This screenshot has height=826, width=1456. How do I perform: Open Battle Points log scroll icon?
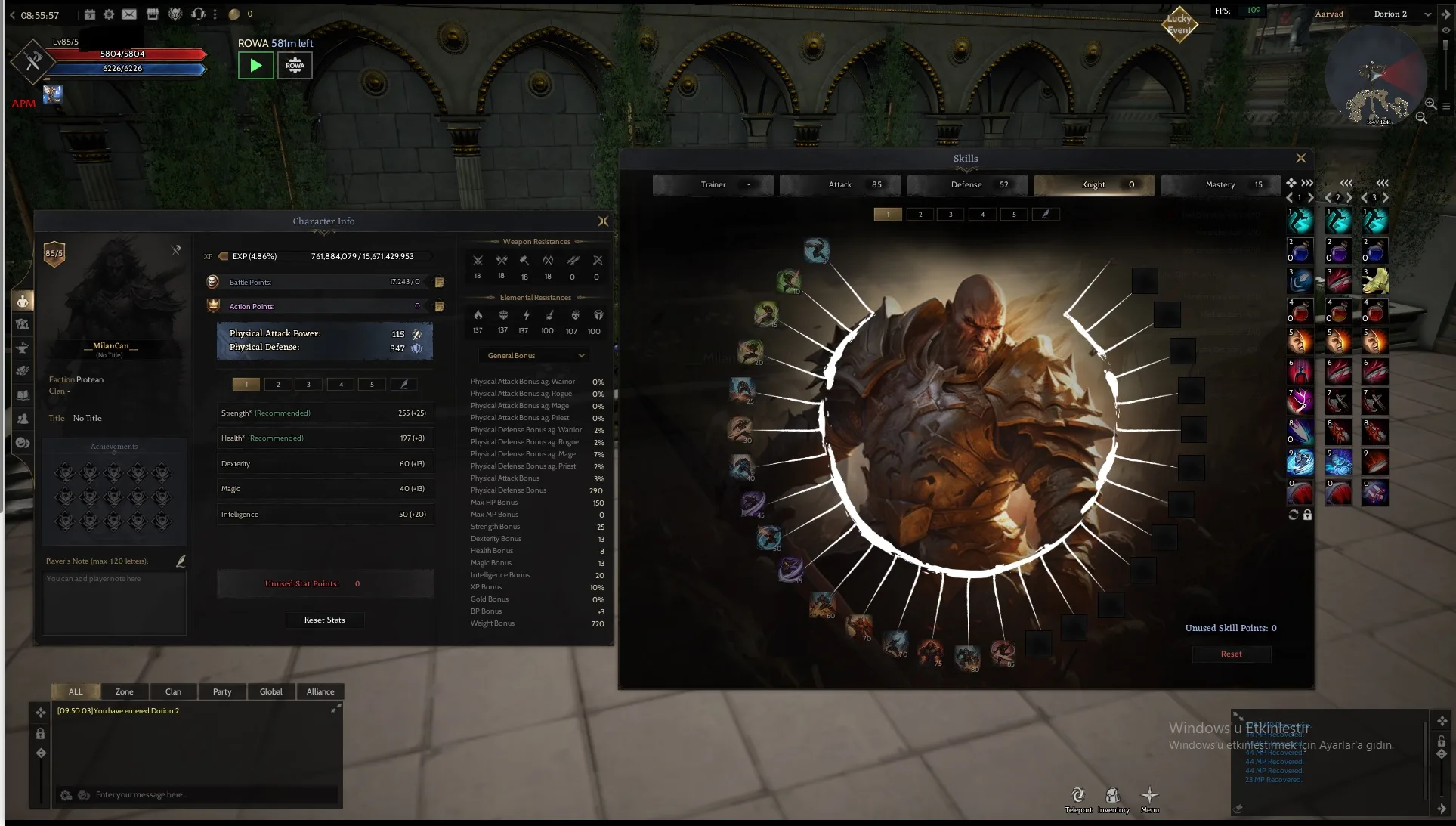[439, 282]
